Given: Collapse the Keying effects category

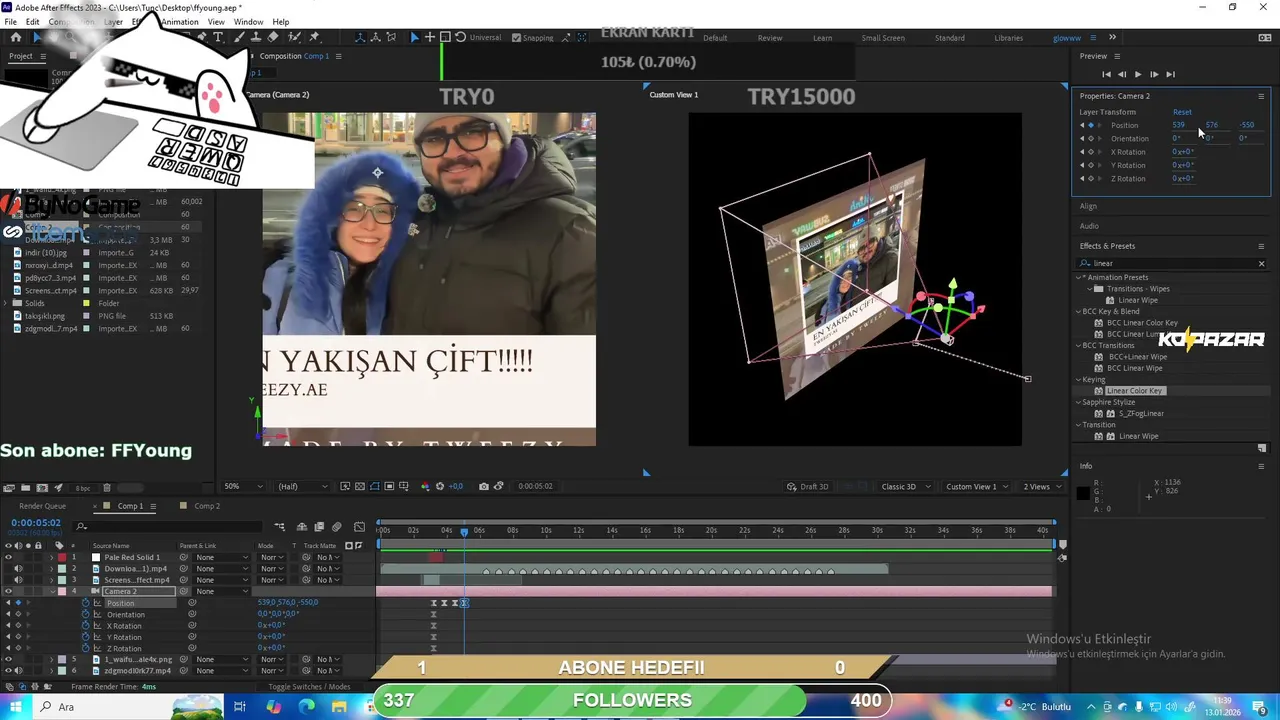Looking at the screenshot, I should [1079, 380].
